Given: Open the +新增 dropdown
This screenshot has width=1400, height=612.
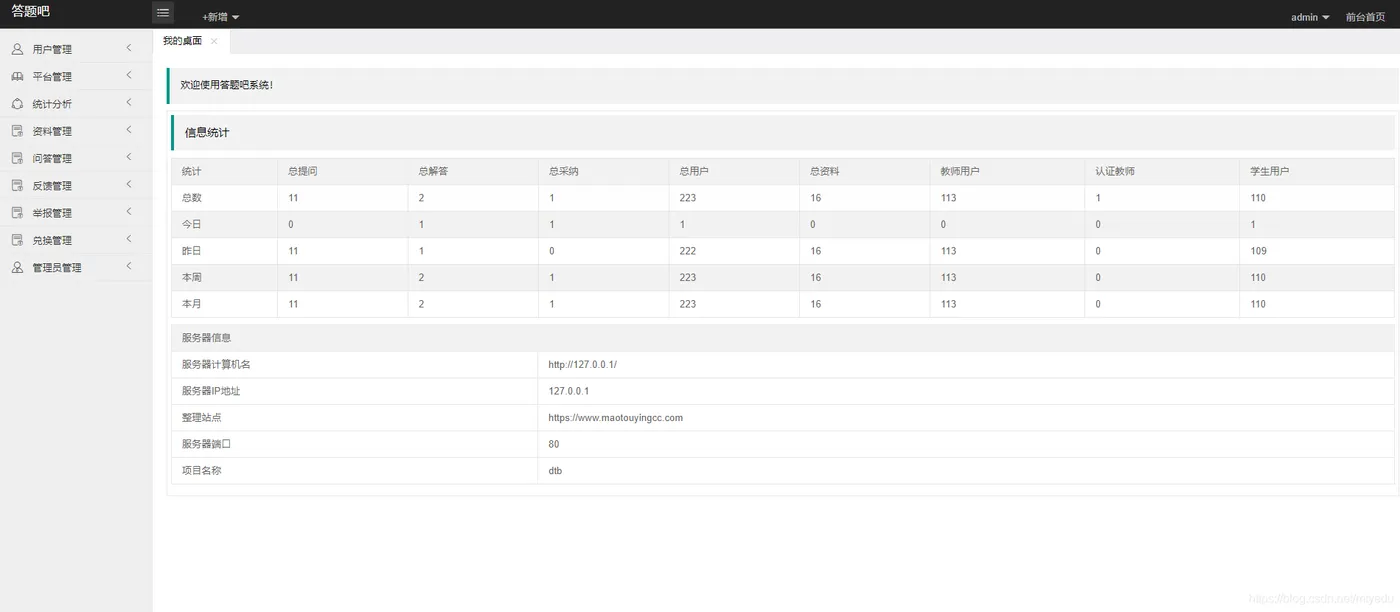Looking at the screenshot, I should 220,17.
